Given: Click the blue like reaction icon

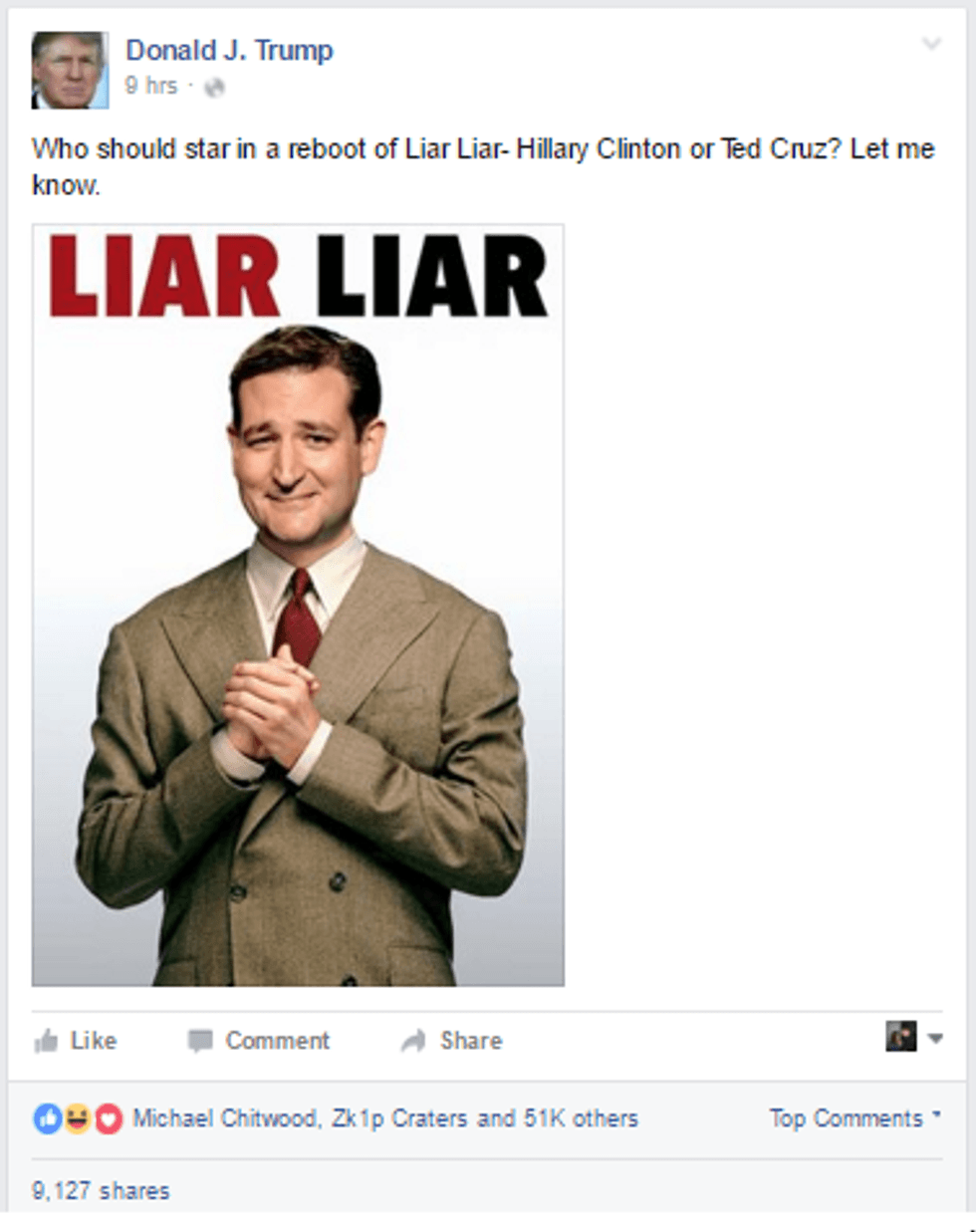Looking at the screenshot, I should click(47, 1119).
